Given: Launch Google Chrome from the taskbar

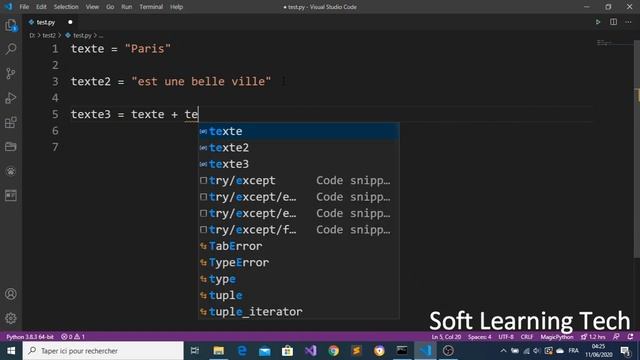Looking at the screenshot, I should (333, 351).
